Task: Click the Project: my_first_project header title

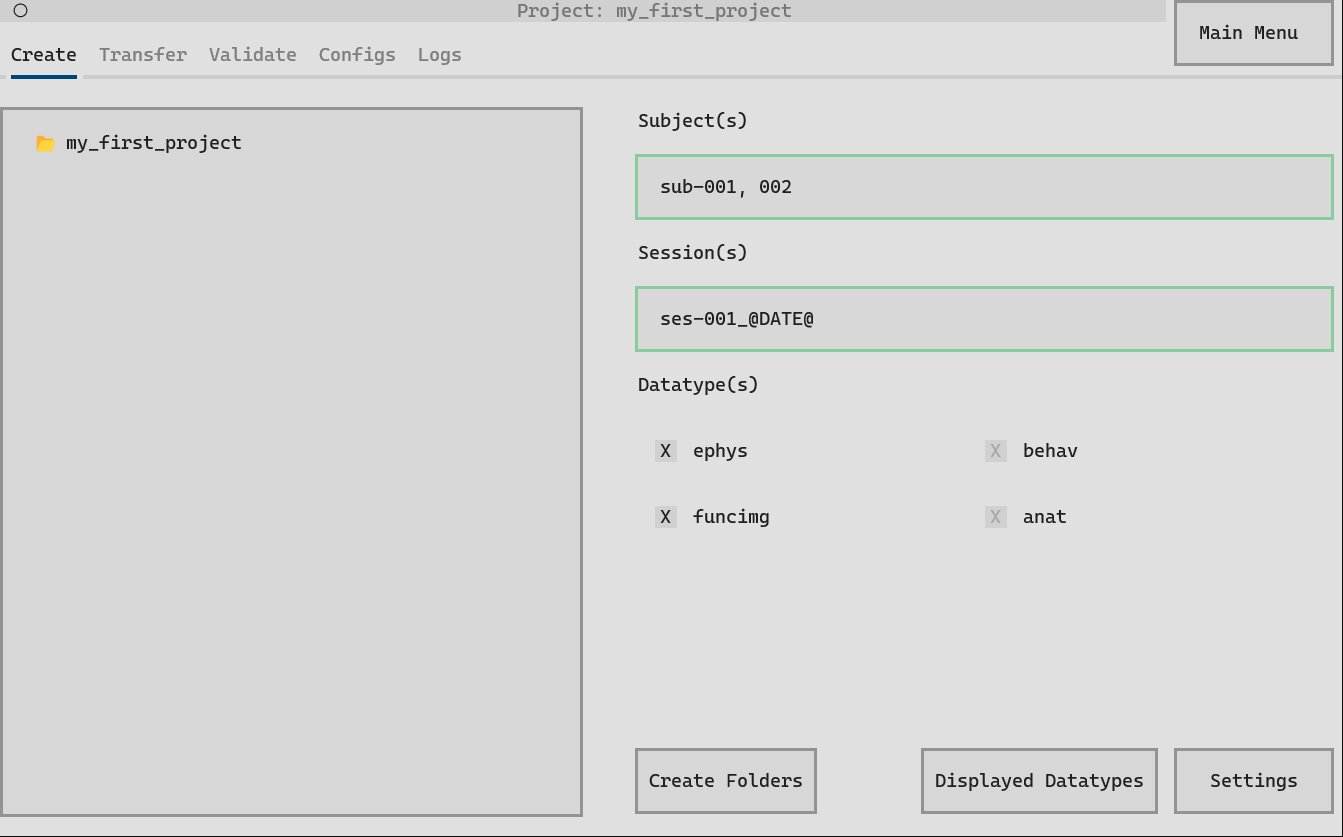Action: coord(653,11)
